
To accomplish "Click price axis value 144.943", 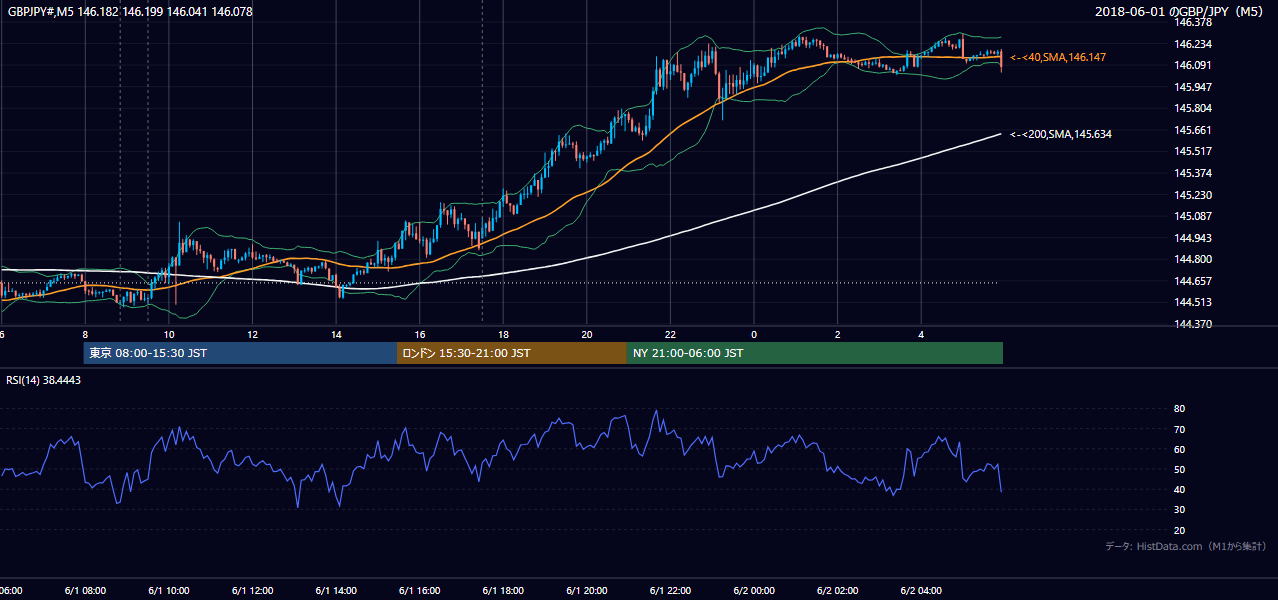I will pyautogui.click(x=1193, y=238).
